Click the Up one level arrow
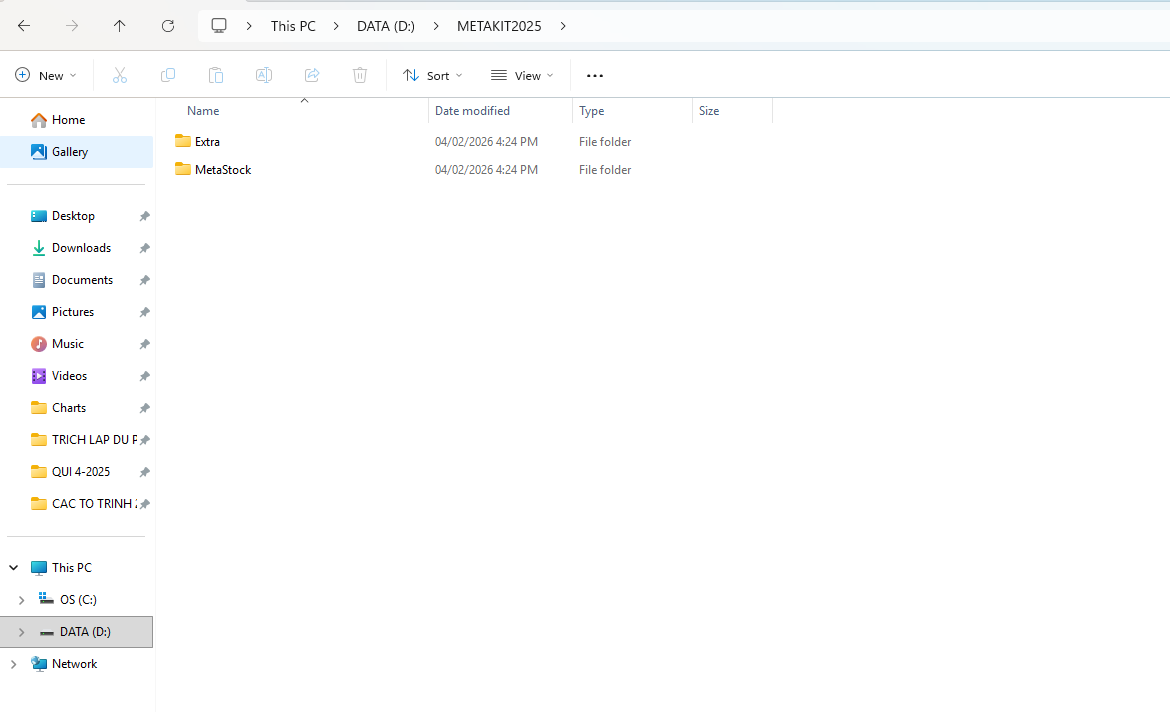 120,26
